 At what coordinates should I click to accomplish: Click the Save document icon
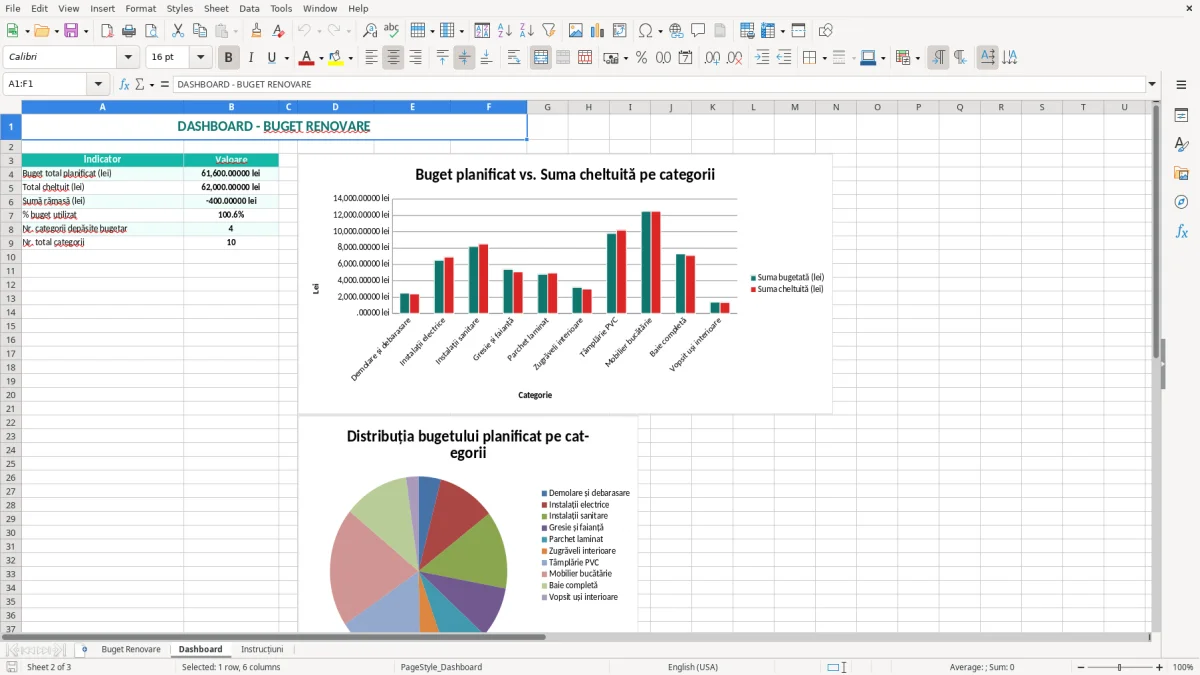71,31
